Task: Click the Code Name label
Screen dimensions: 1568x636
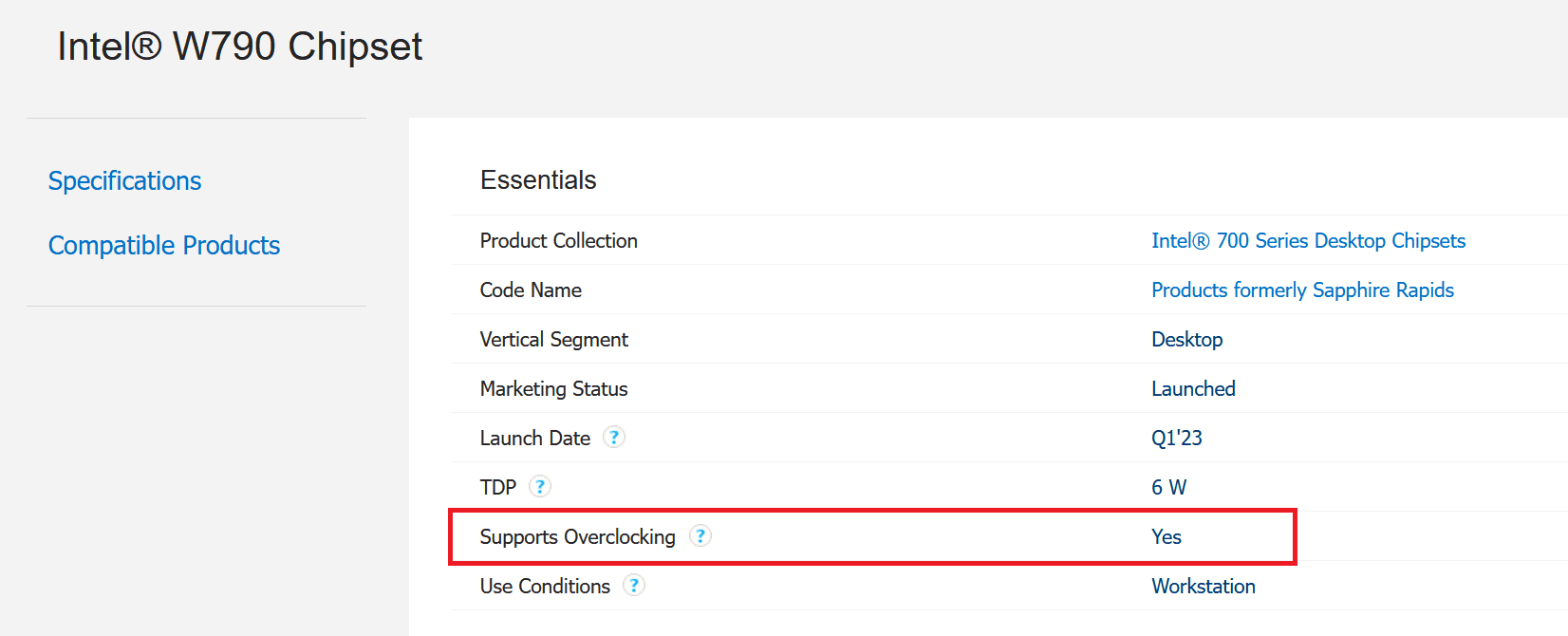Action: [x=531, y=290]
